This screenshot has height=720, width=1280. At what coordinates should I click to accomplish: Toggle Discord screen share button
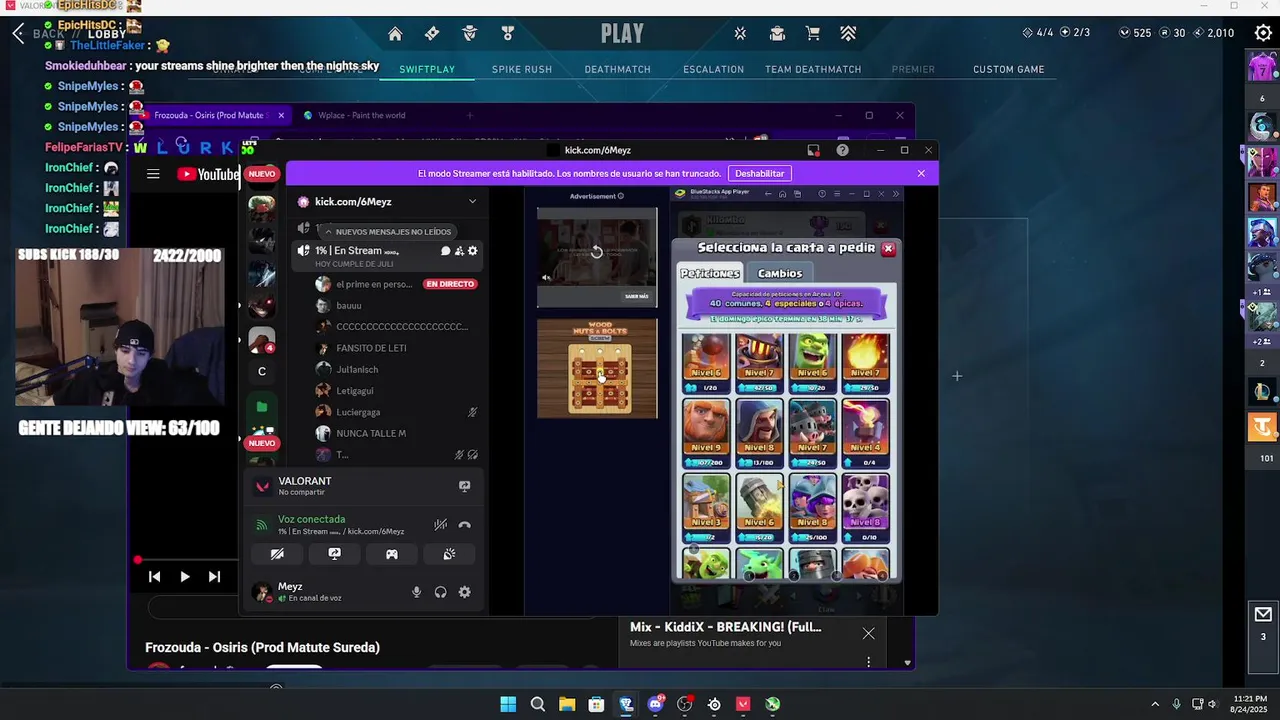335,554
